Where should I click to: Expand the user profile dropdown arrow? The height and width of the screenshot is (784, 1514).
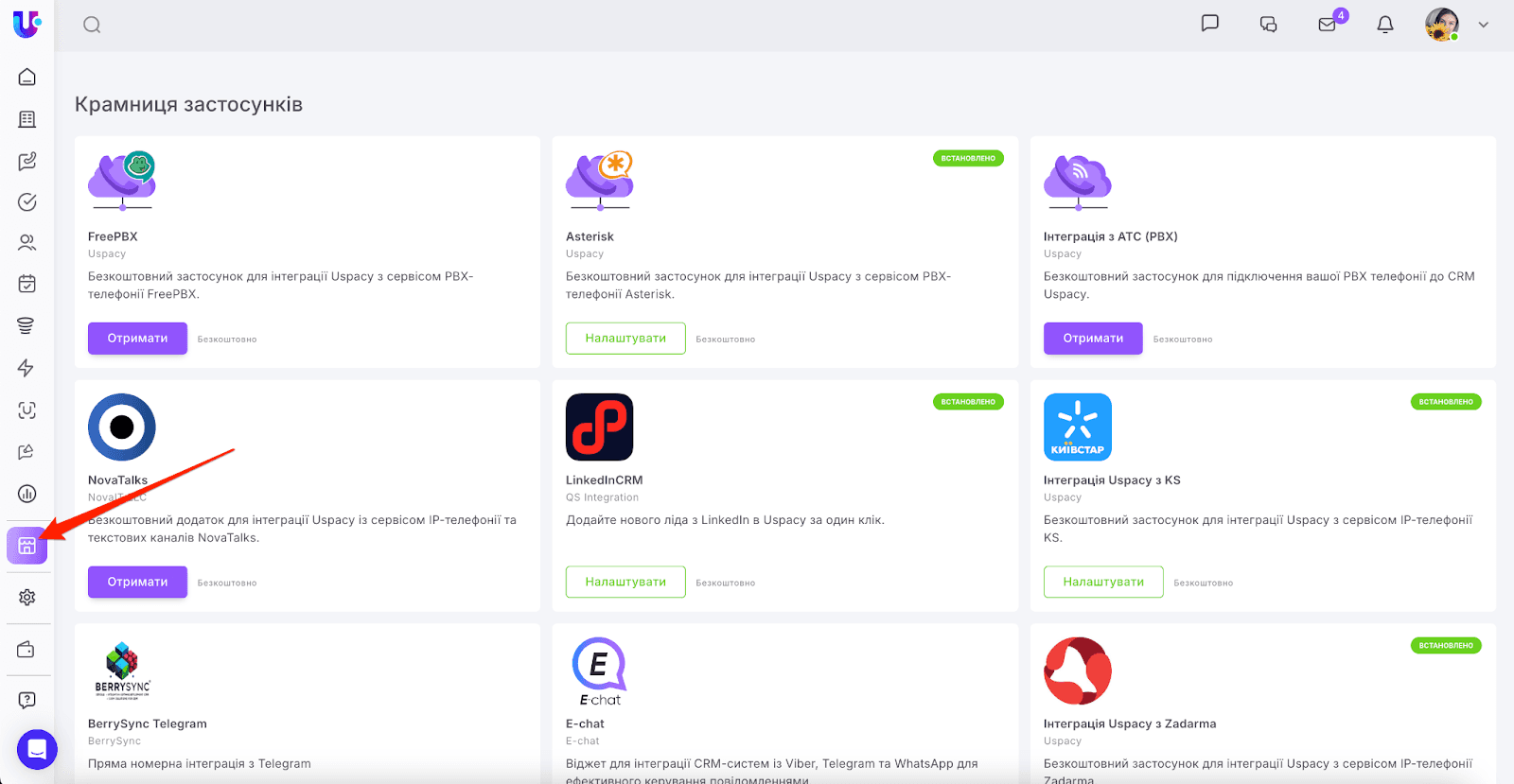coord(1483,26)
